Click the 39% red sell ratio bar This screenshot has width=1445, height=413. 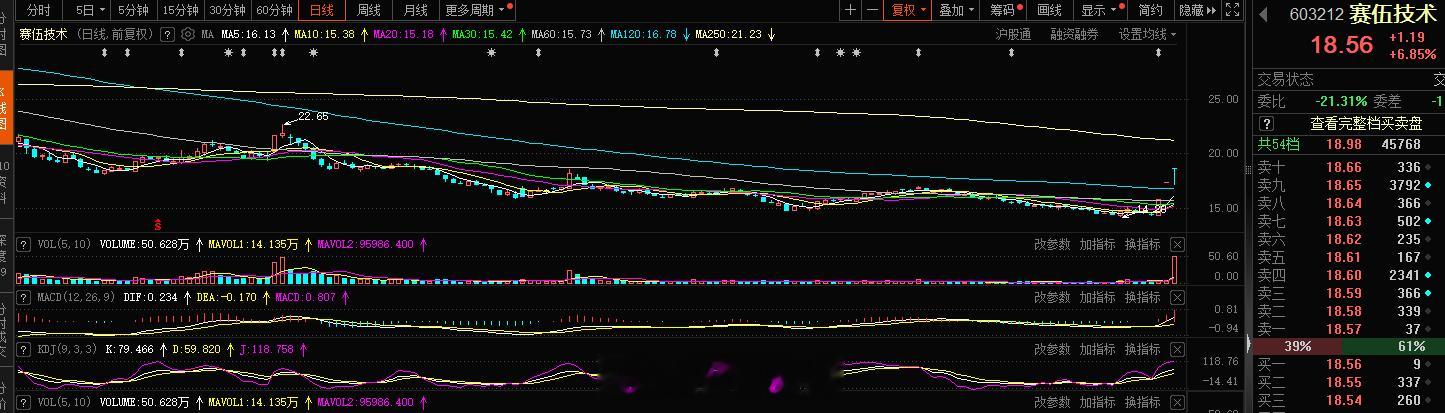coord(1296,346)
